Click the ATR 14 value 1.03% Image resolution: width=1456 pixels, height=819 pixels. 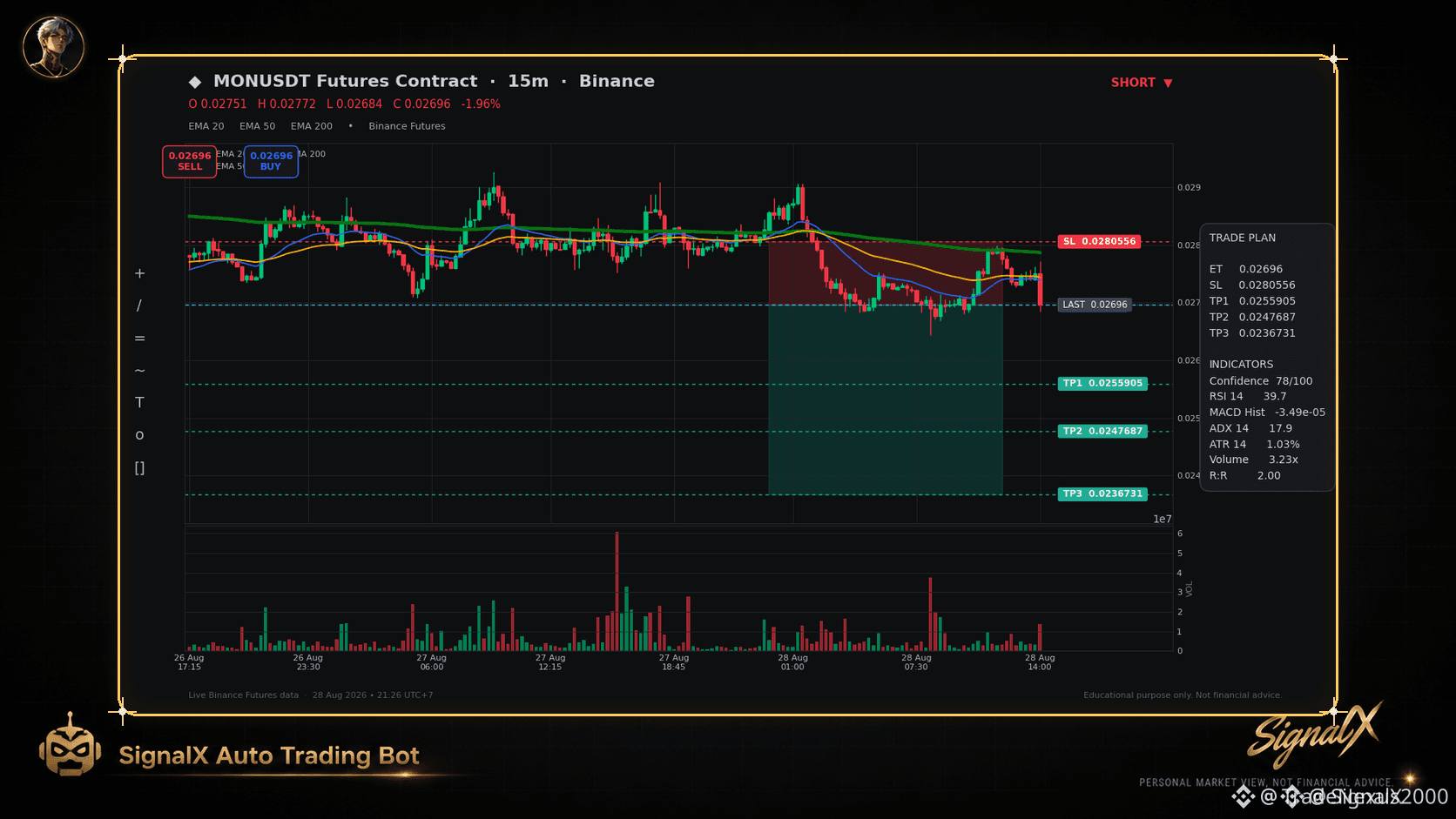pos(1283,444)
